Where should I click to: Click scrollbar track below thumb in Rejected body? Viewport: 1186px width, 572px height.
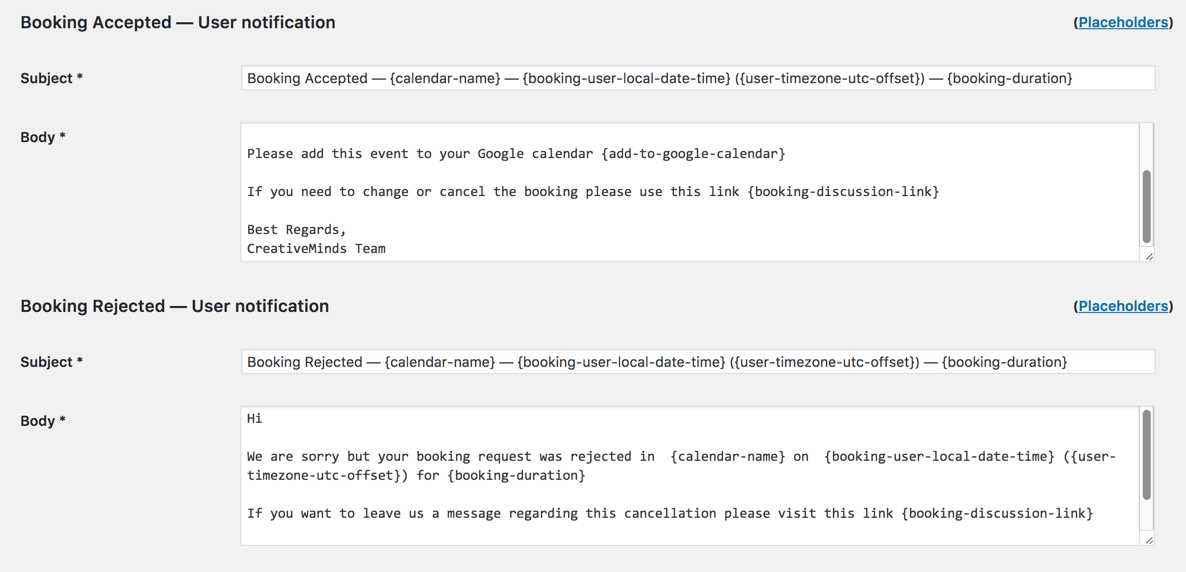pos(1146,518)
